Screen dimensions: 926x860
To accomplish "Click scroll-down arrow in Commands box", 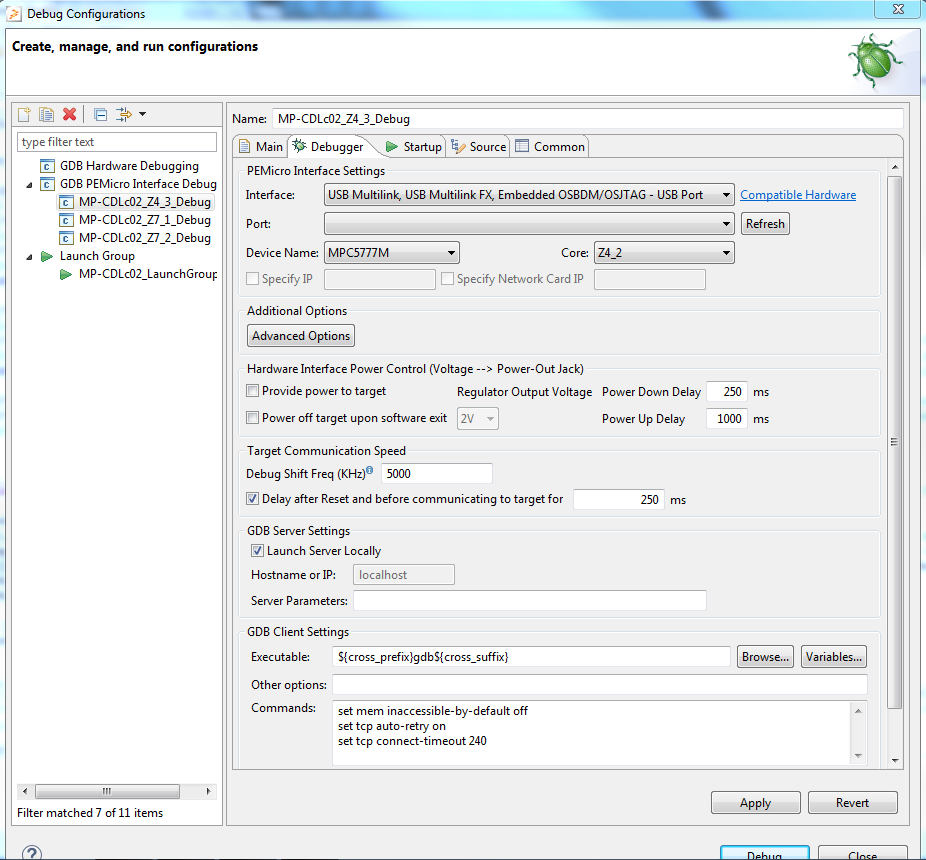I will pyautogui.click(x=858, y=756).
